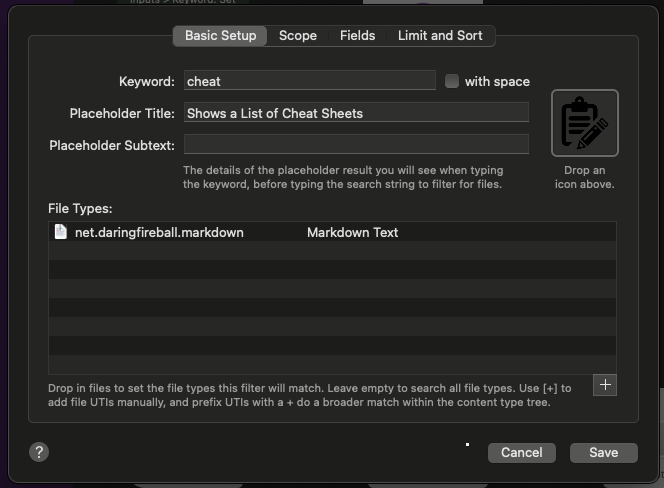Select the net.daringfireball.markdown UTI entry
This screenshot has width=664, height=488.
pos(159,232)
